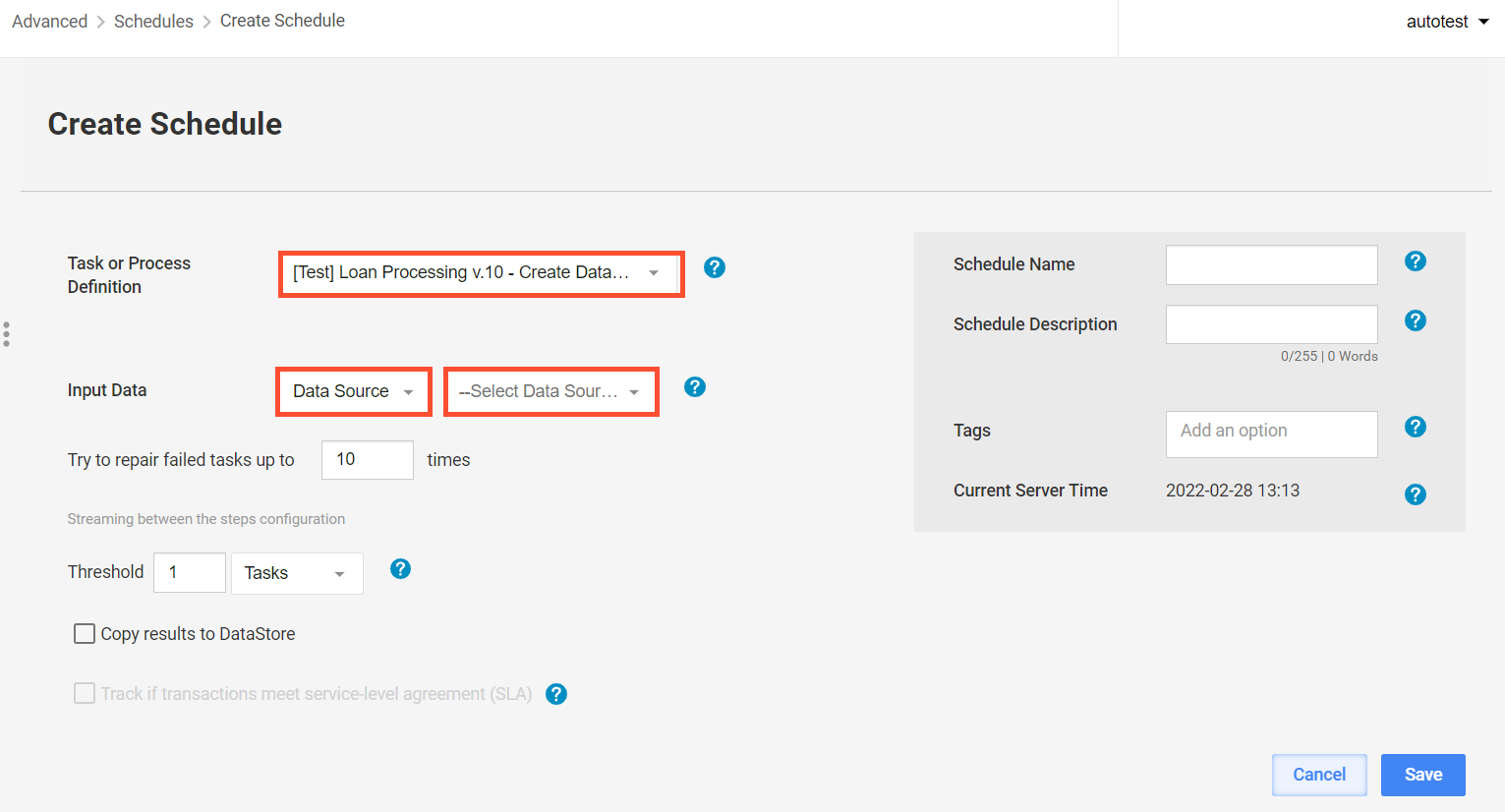Toggle Track if transactions meet SLA checkbox

click(x=85, y=694)
